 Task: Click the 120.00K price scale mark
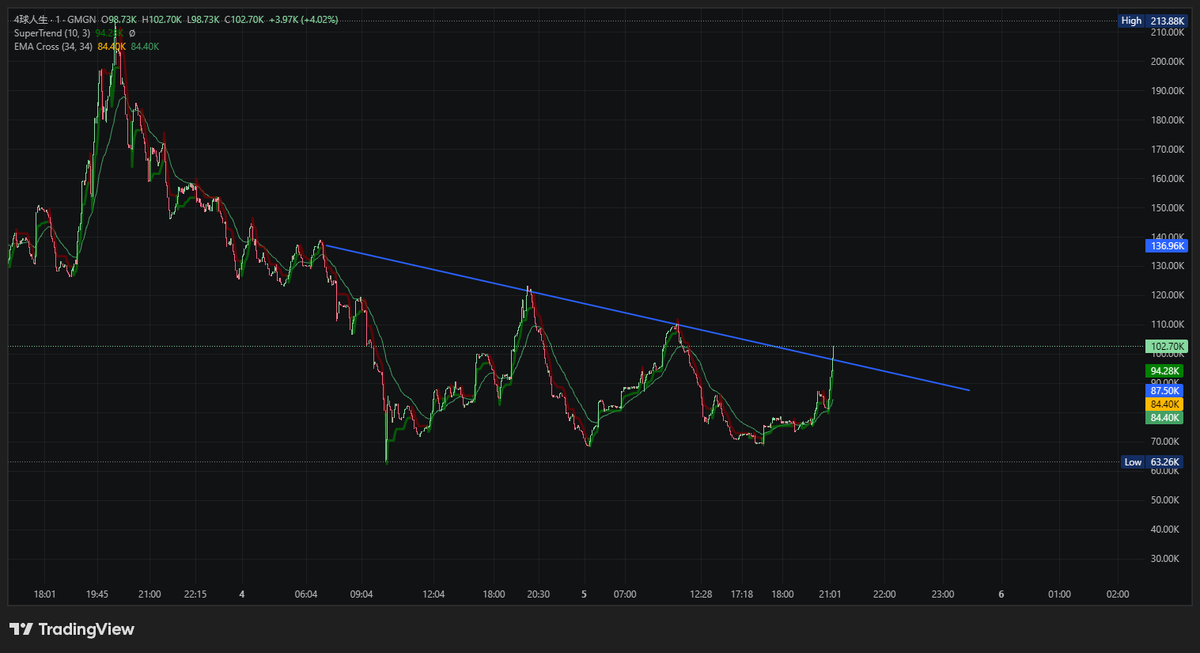(x=1168, y=295)
